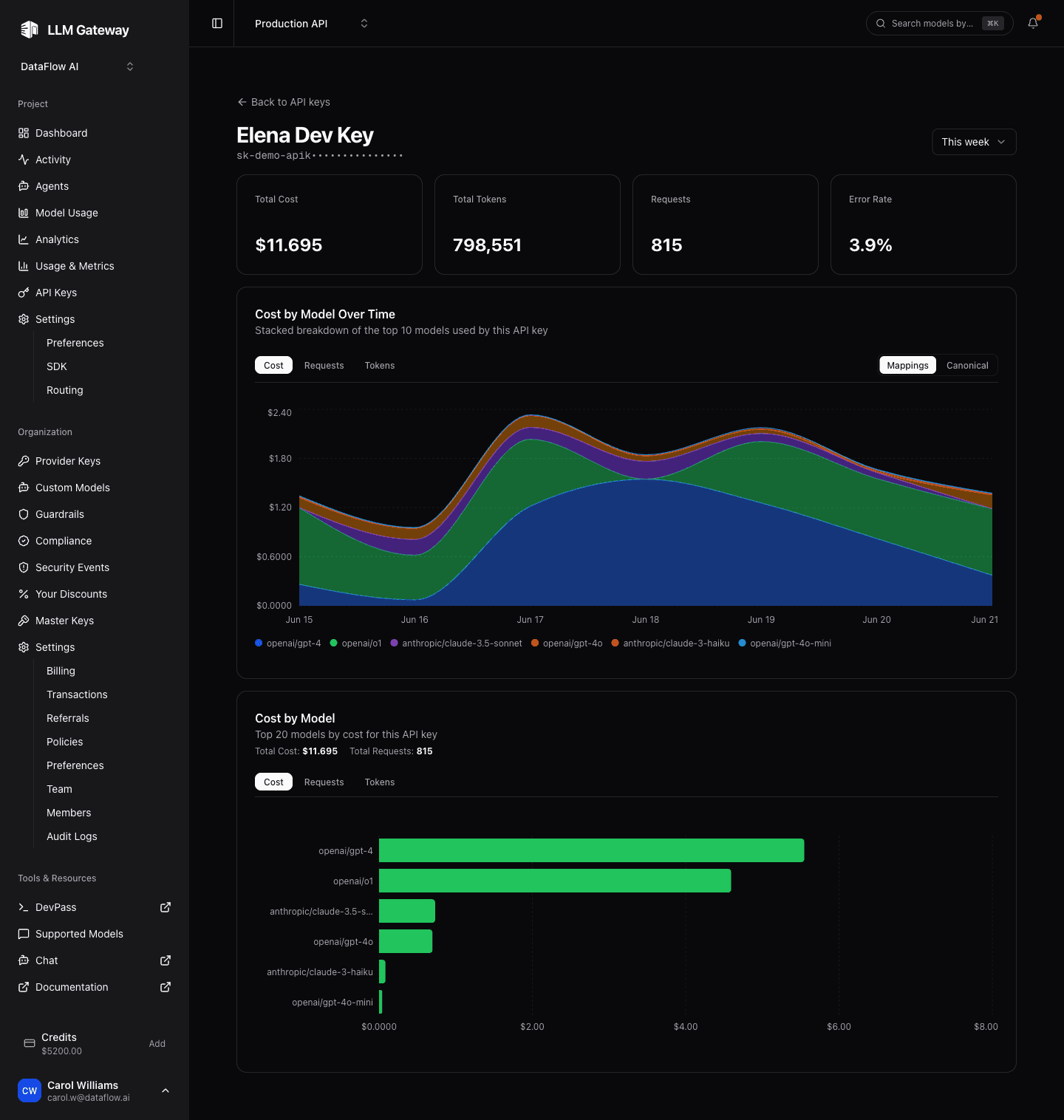
Task: Toggle openai/gpt-4 legend series
Action: [288, 643]
